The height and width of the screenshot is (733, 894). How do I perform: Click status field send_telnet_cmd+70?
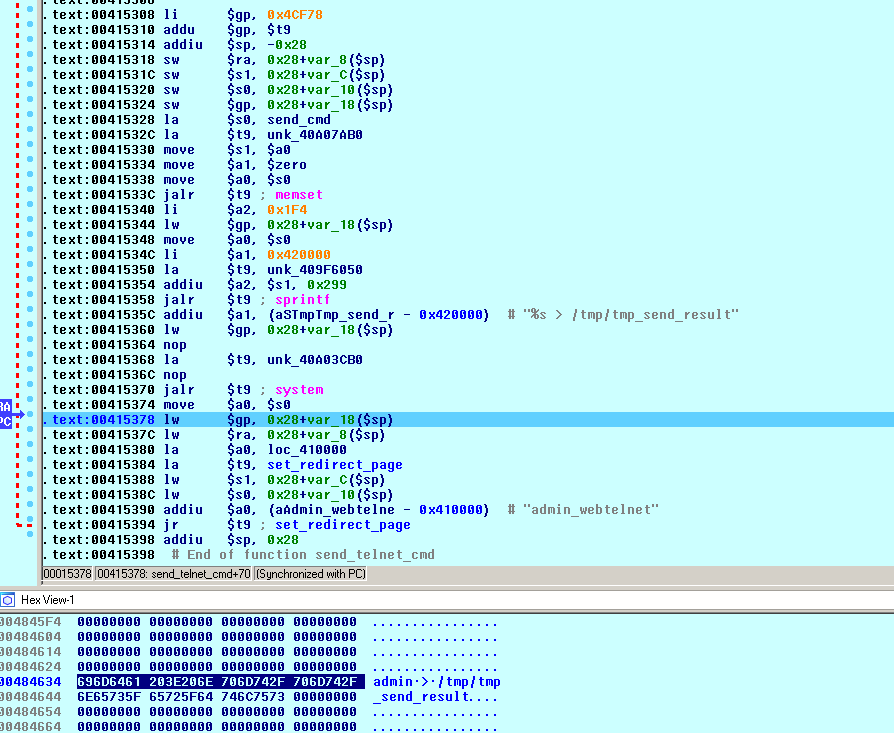[x=173, y=573]
